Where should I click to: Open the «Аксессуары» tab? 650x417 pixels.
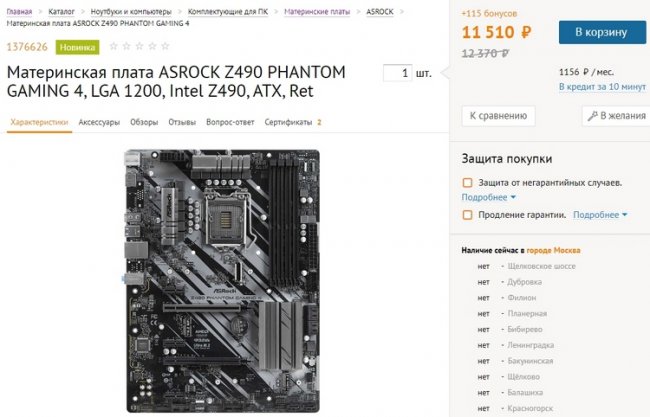click(x=100, y=122)
